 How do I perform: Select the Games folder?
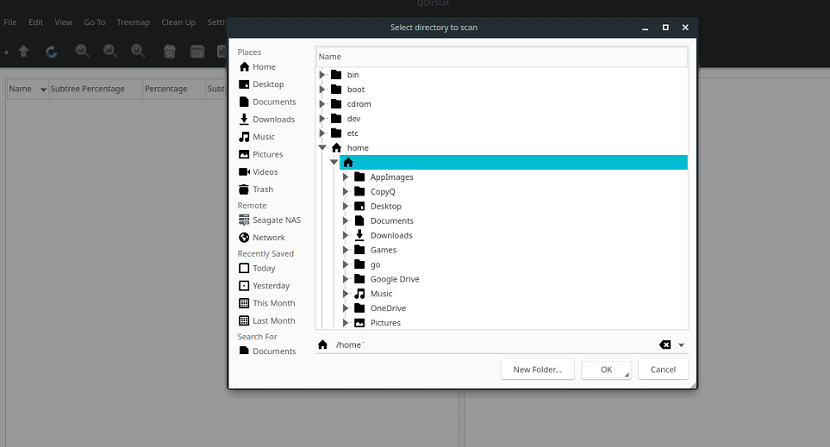click(383, 250)
